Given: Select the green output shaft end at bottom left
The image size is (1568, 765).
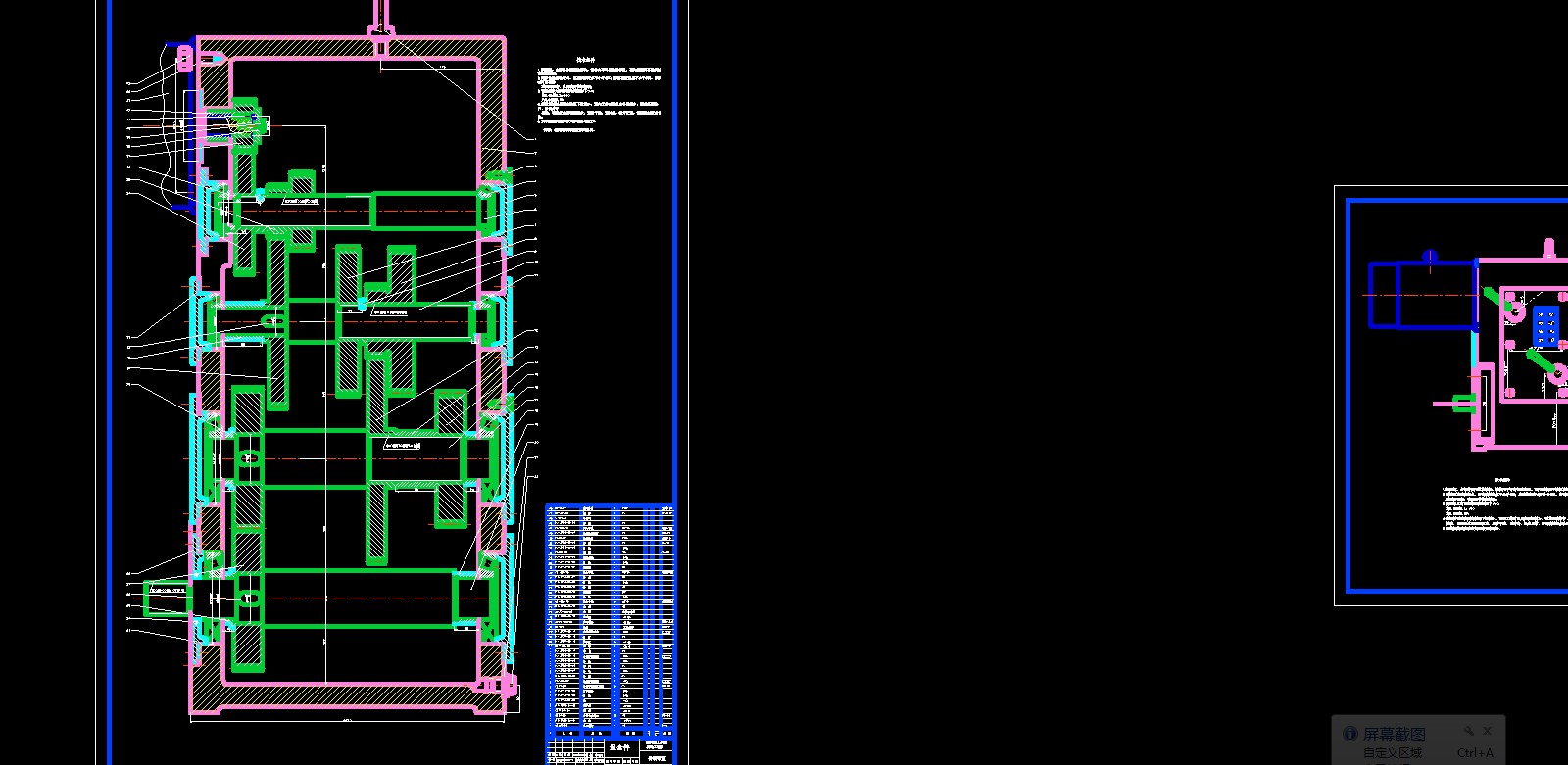Looking at the screenshot, I should [167, 598].
